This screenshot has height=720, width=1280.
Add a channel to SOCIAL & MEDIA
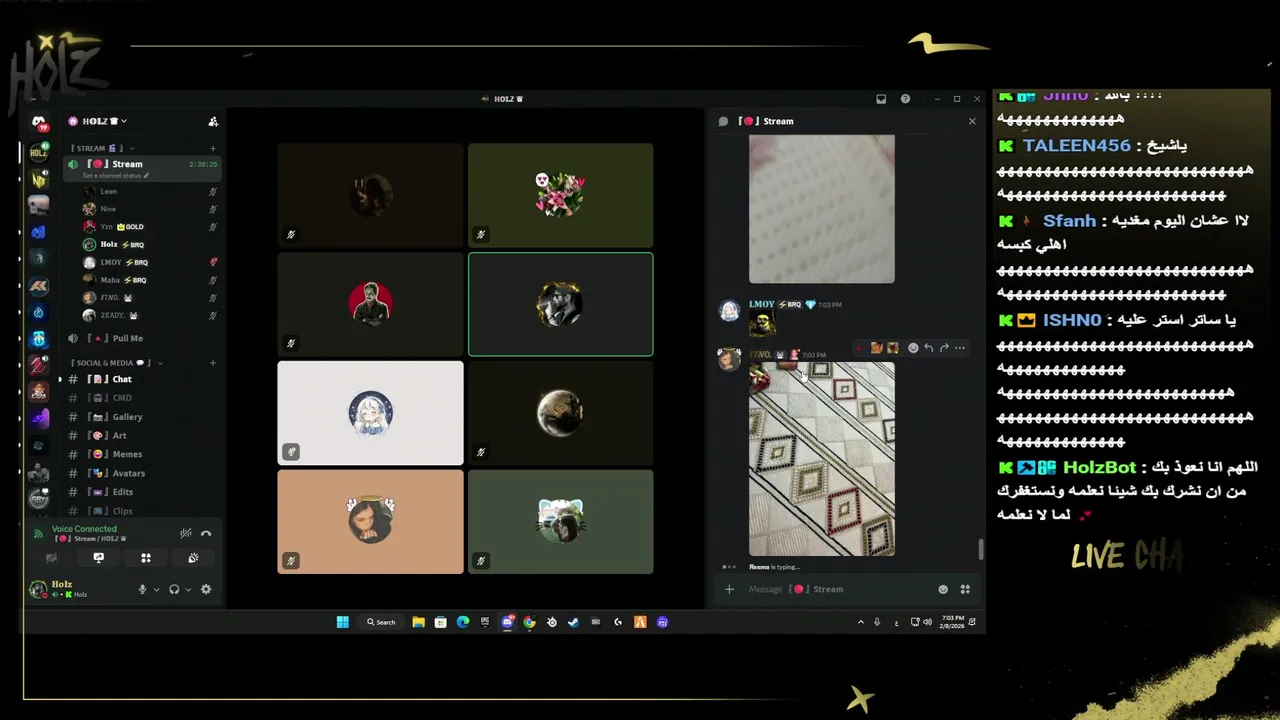[213, 363]
